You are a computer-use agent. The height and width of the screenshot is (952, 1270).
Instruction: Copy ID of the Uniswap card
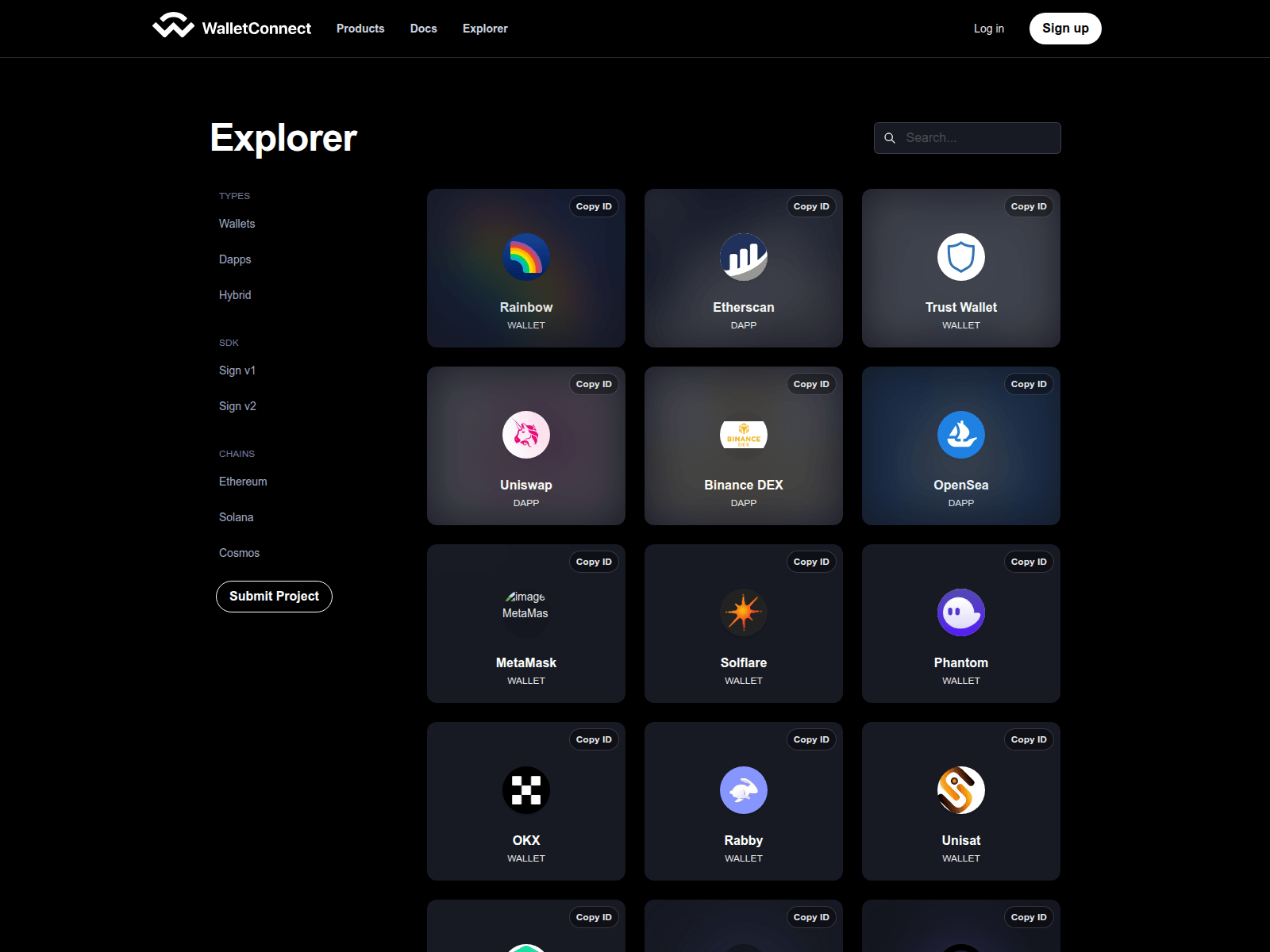click(x=594, y=384)
